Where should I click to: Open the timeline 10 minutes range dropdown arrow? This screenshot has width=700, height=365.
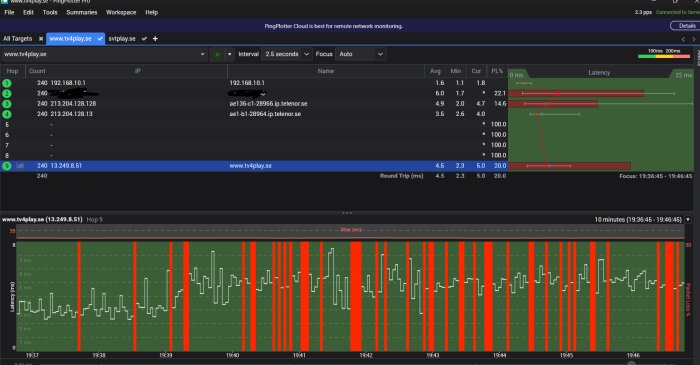click(x=688, y=220)
